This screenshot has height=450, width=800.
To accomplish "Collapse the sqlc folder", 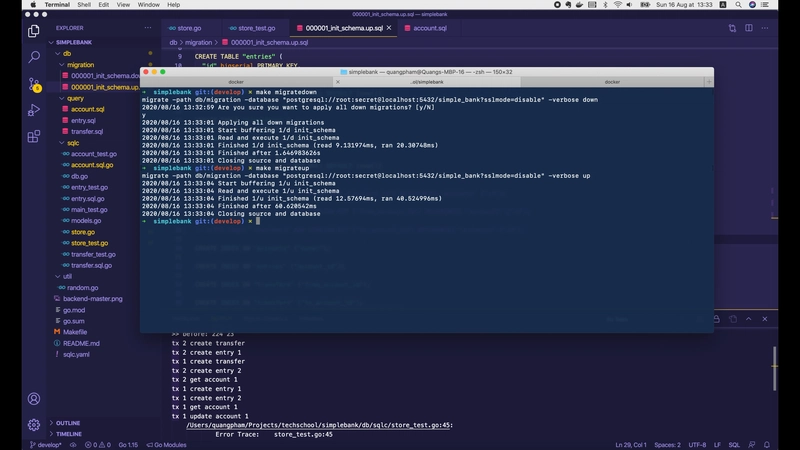I will [72, 143].
